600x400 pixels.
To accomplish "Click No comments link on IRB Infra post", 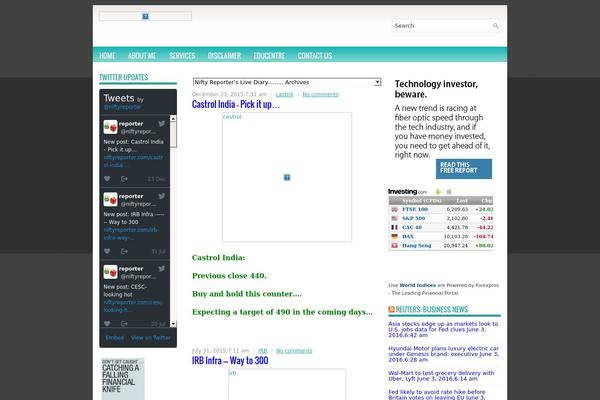I will pos(294,351).
